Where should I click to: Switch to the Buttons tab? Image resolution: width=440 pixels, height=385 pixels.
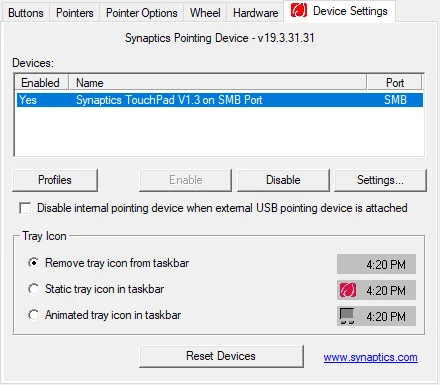point(26,13)
